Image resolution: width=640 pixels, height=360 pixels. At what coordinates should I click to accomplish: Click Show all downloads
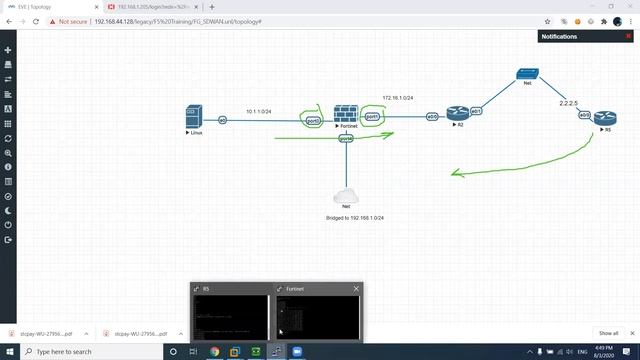point(608,333)
